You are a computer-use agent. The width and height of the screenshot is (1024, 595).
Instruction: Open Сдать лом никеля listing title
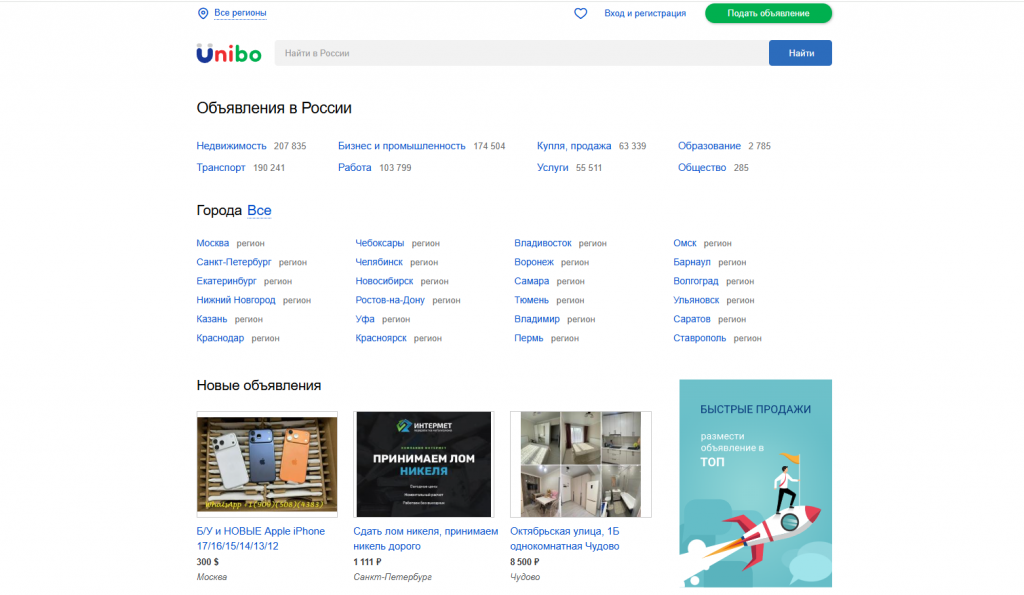(426, 539)
